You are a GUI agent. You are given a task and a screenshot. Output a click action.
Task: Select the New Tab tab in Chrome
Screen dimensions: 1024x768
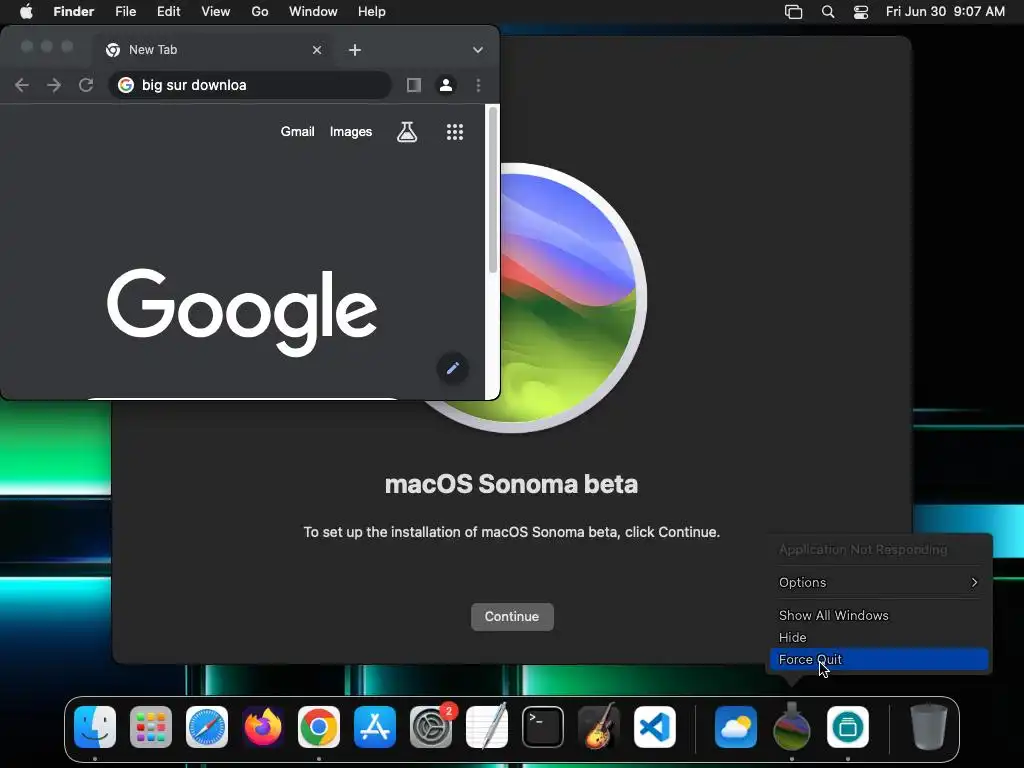point(212,50)
